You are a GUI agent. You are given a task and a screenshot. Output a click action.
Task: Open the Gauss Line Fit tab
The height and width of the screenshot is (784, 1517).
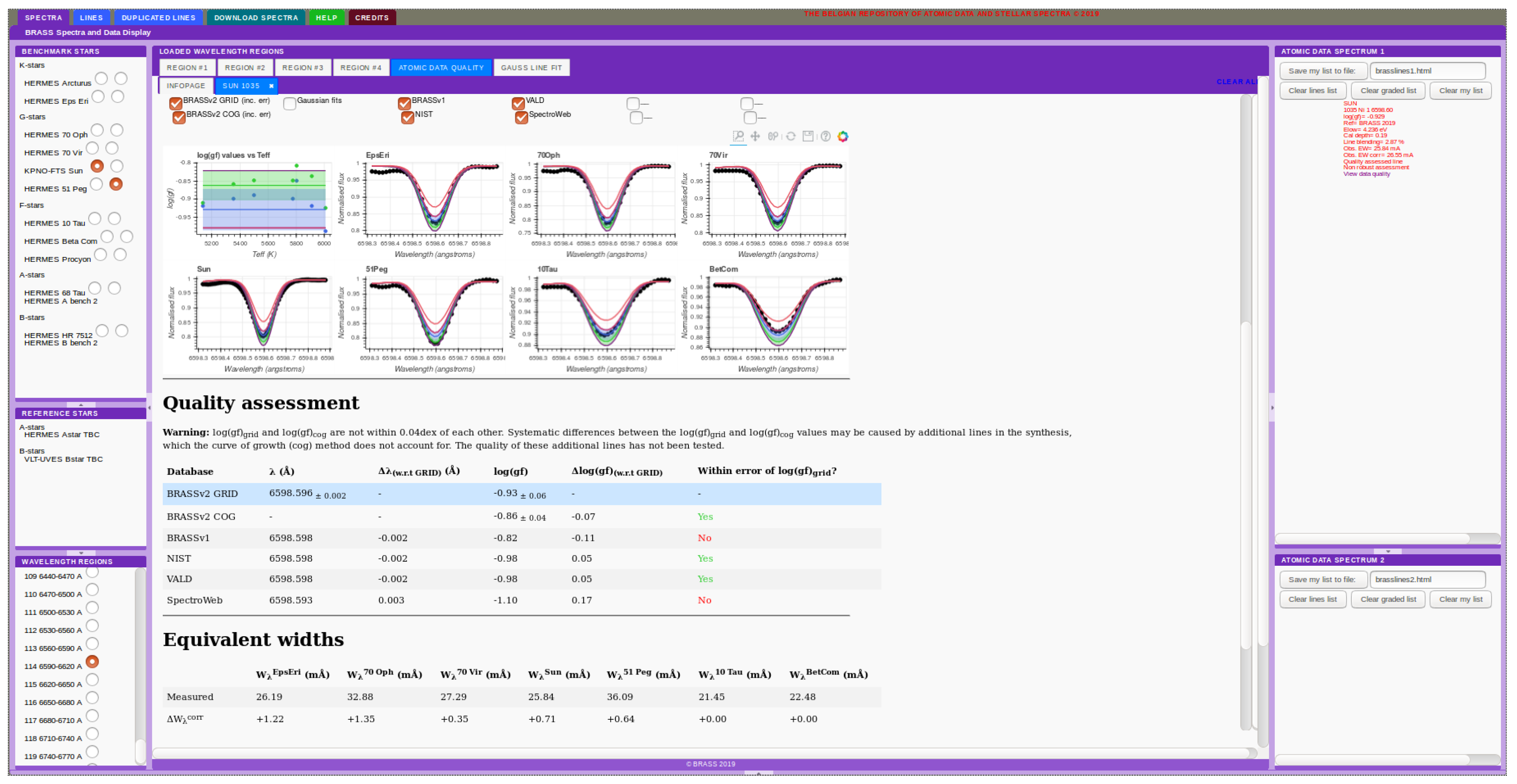(x=531, y=68)
